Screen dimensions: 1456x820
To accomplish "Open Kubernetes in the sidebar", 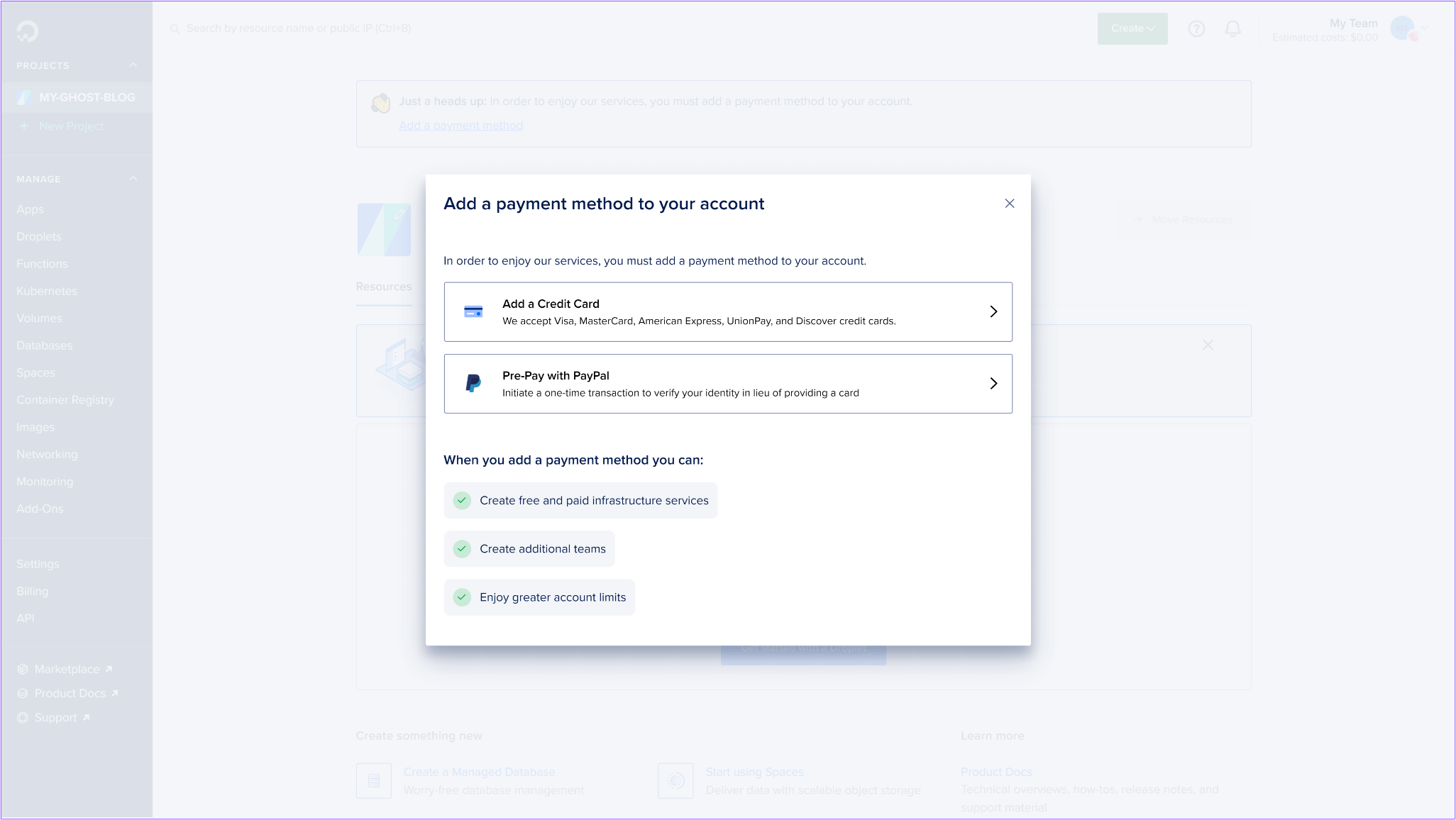I will click(x=47, y=291).
